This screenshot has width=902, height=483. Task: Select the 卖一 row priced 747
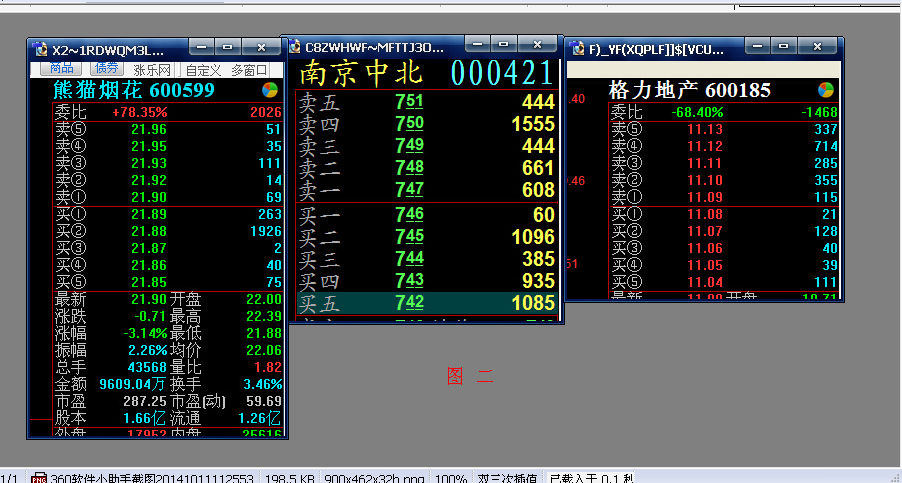[x=426, y=190]
